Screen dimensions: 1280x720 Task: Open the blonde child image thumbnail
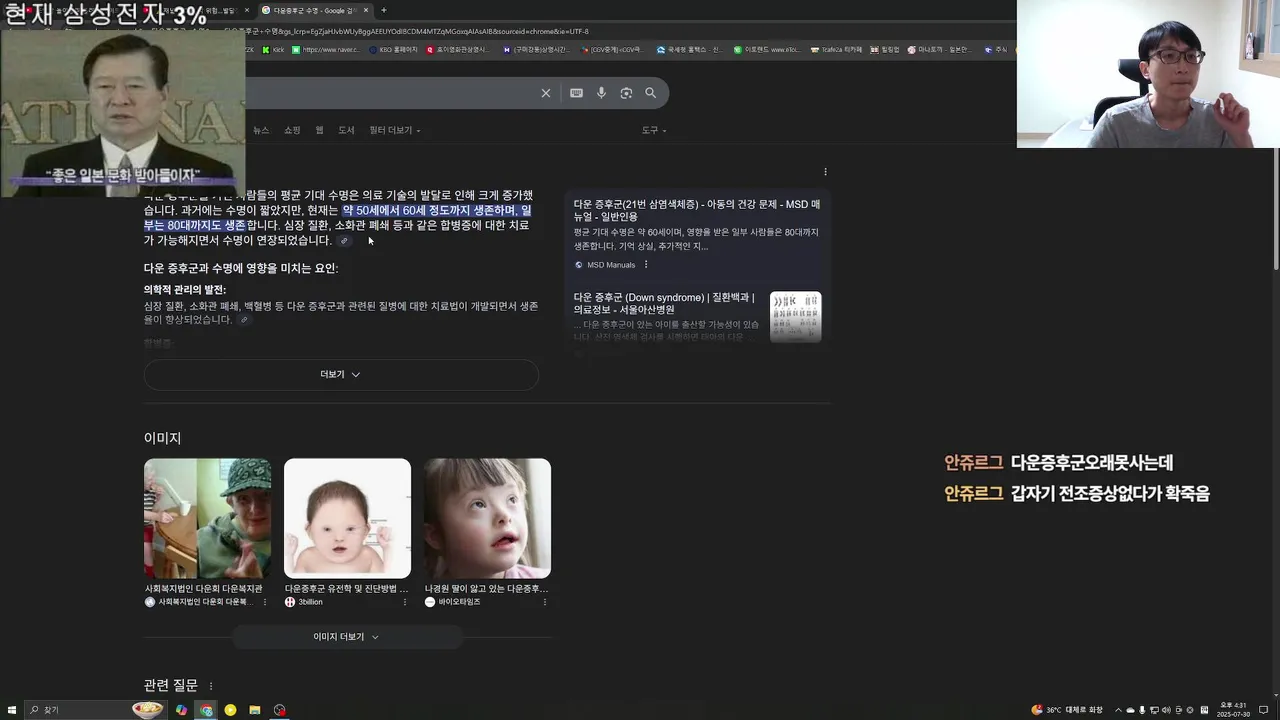pos(487,518)
